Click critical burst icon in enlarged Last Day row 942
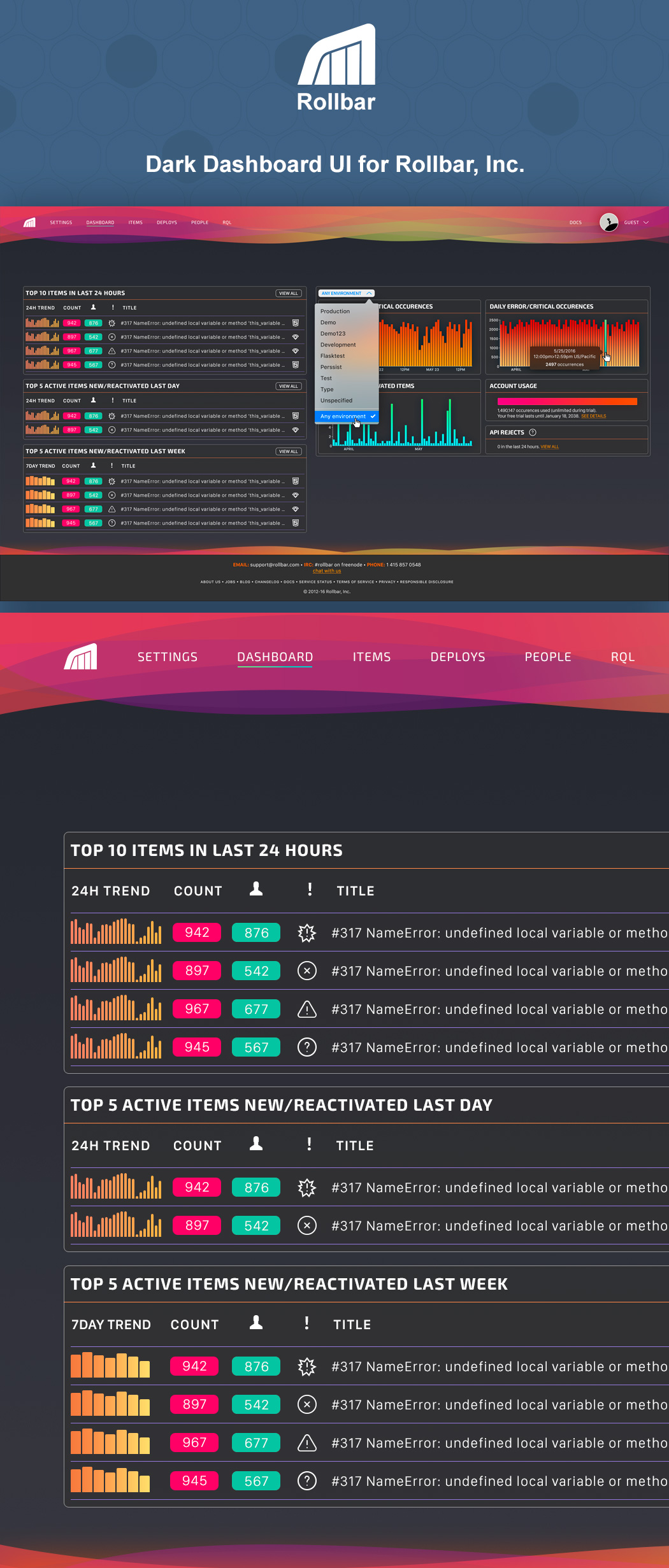669x1568 pixels. [x=307, y=1188]
